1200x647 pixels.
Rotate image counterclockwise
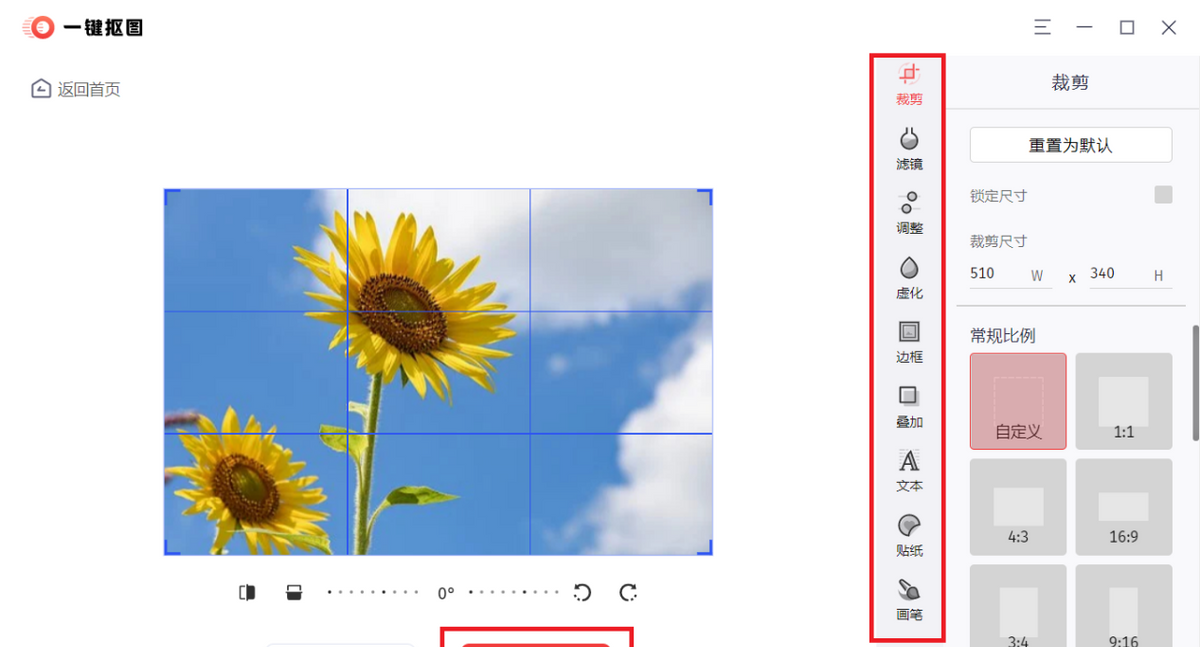tap(582, 593)
